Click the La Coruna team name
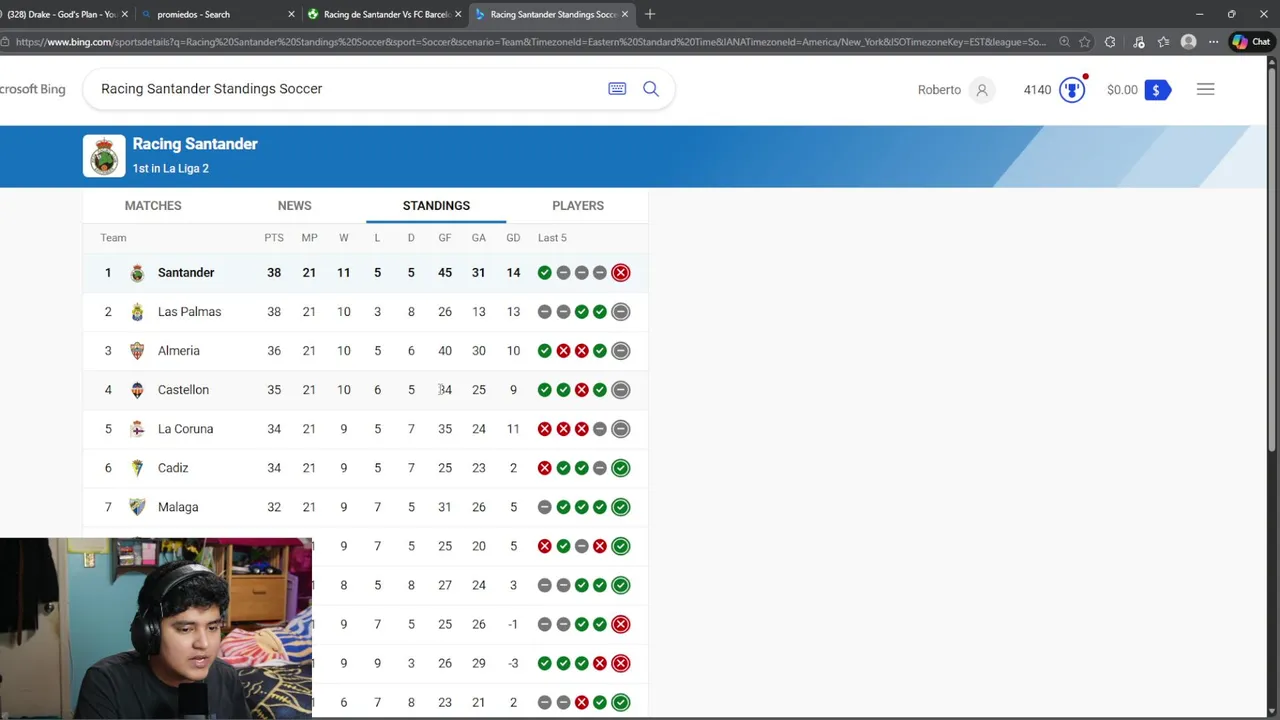1280x720 pixels. pyautogui.click(x=185, y=429)
